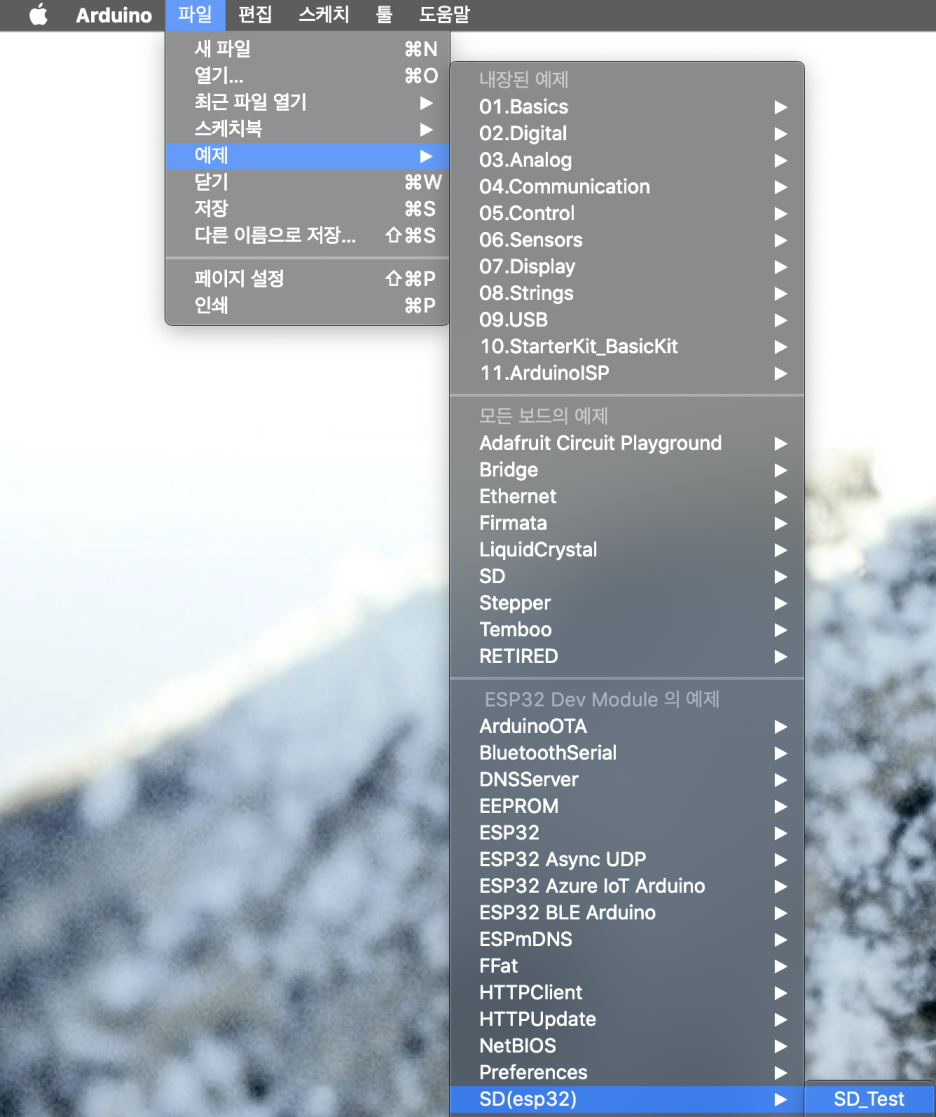Screen dimensions: 936x1117
Task: Choose 새 파일 from the file menu
Action: 307,49
